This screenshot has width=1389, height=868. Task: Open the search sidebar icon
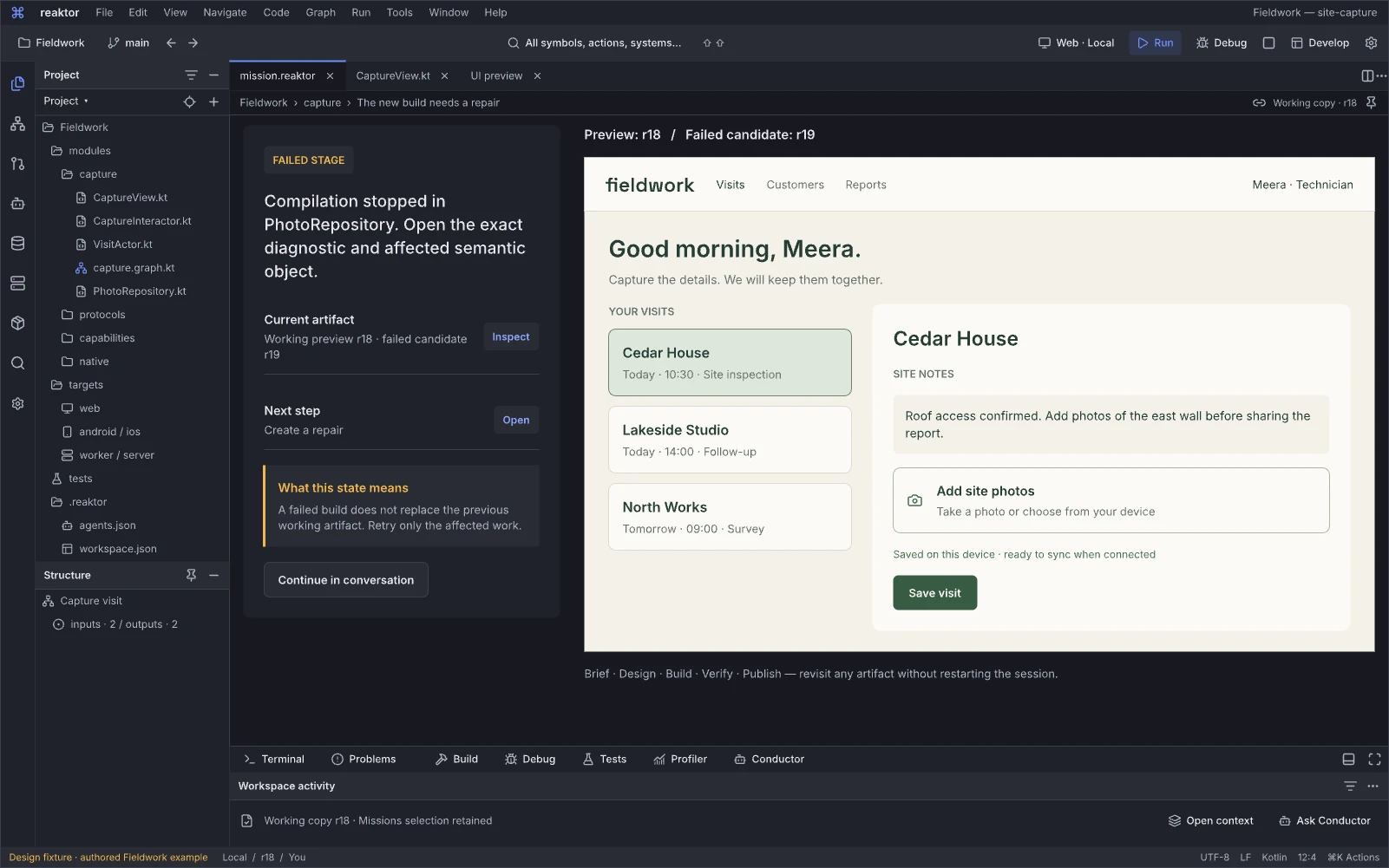pyautogui.click(x=17, y=363)
